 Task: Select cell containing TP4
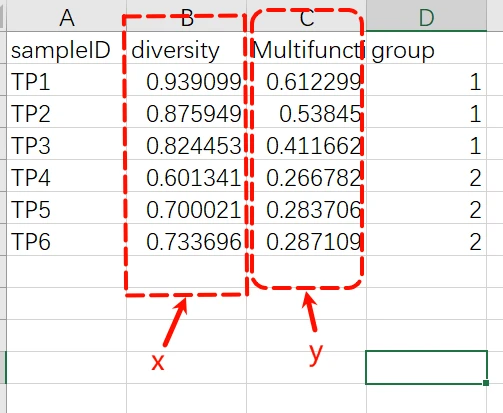click(x=67, y=176)
